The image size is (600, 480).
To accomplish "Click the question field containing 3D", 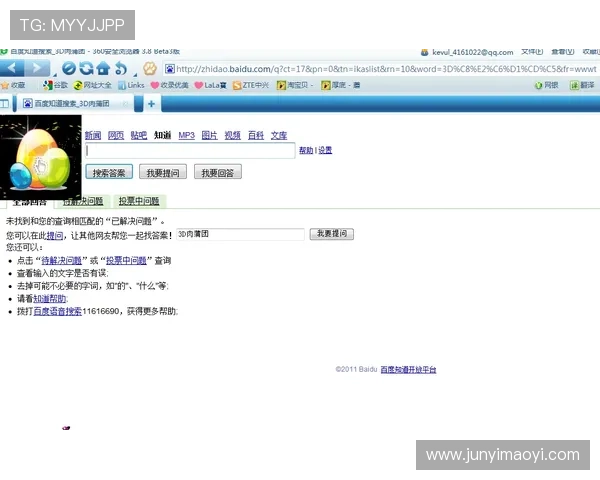I will (241, 234).
